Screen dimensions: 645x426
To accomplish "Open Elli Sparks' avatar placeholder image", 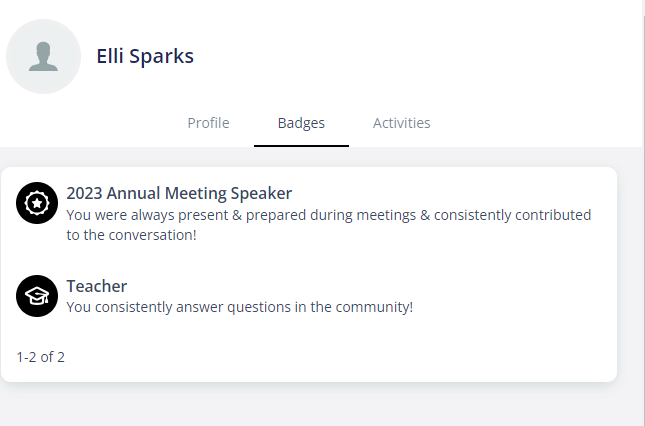I will tap(43, 56).
